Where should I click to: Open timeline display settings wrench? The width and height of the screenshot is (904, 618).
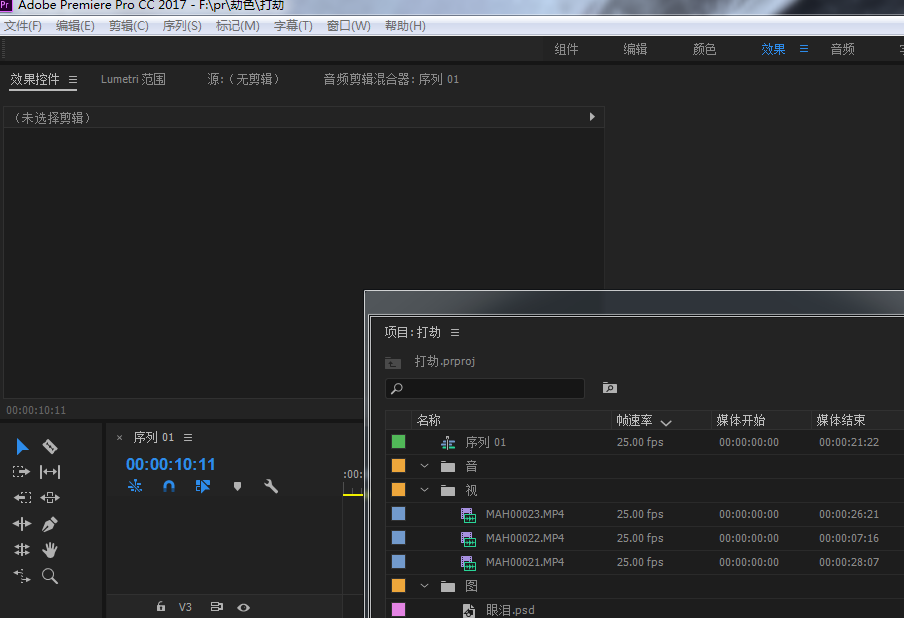(270, 486)
